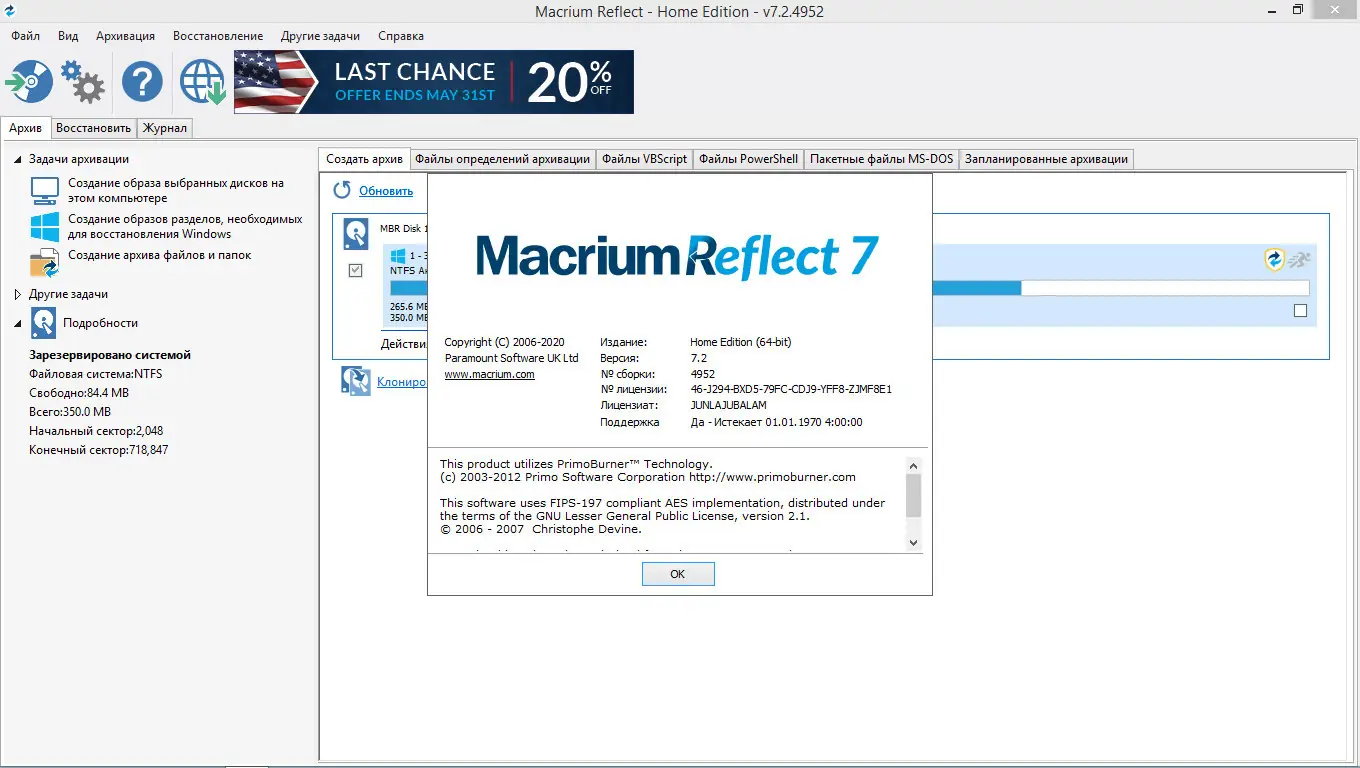Open the www.macrium.com link
Screen dimensions: 1360x768
tap(489, 374)
